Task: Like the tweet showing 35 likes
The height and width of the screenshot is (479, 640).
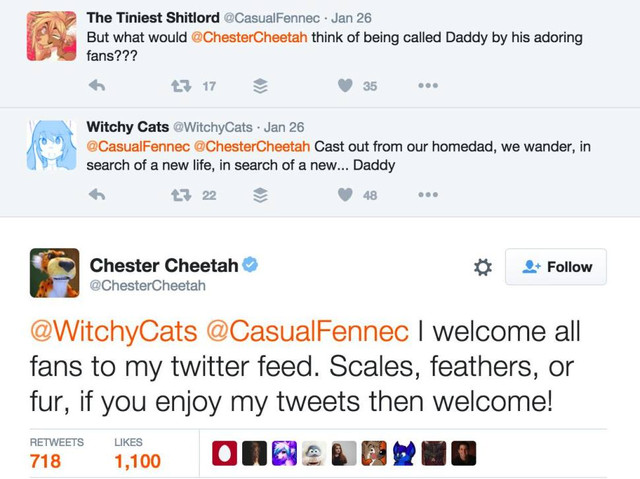Action: tap(345, 86)
